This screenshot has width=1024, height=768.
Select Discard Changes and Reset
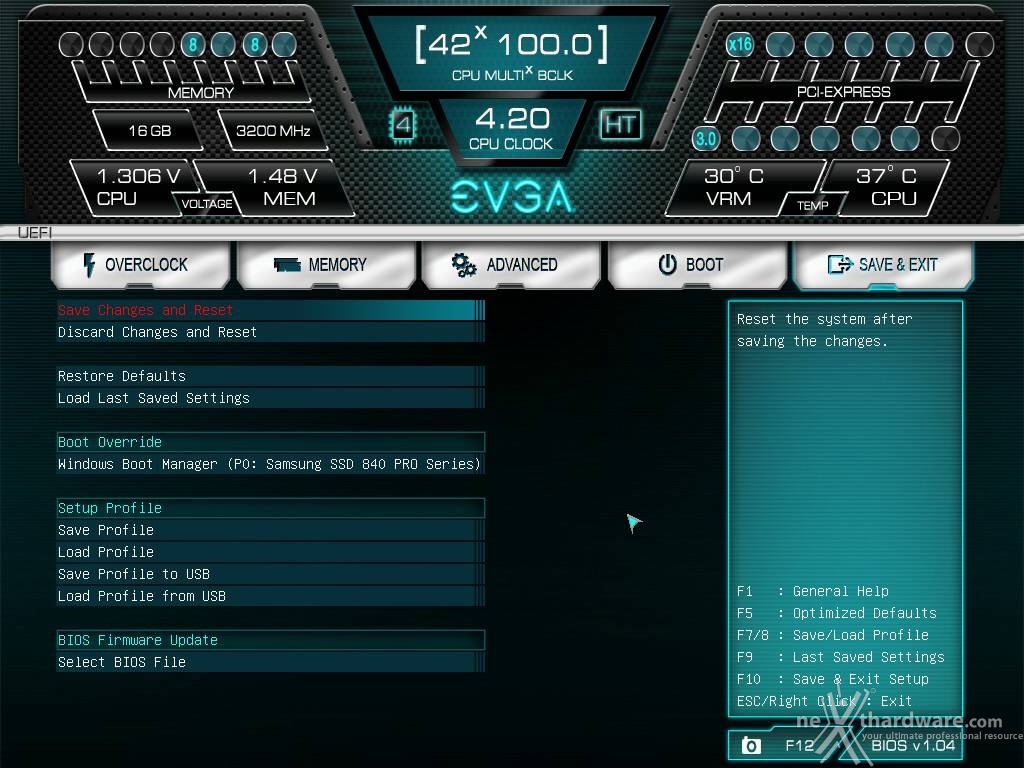tap(270, 332)
